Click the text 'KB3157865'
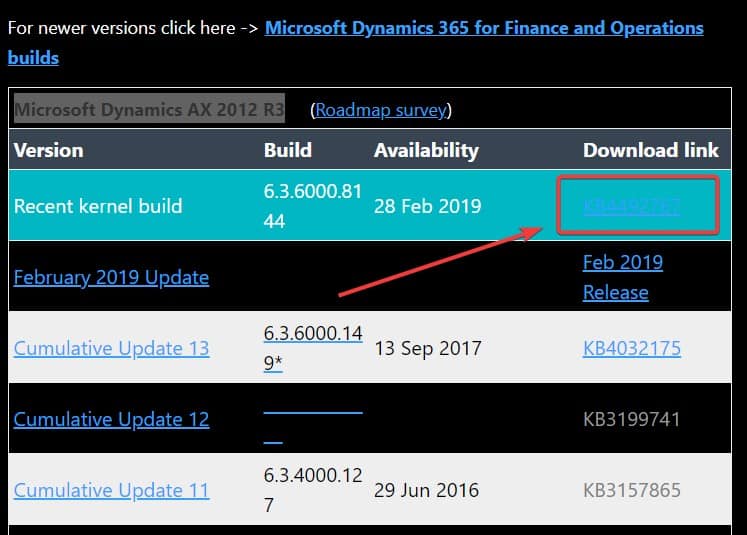747x535 pixels. point(632,490)
